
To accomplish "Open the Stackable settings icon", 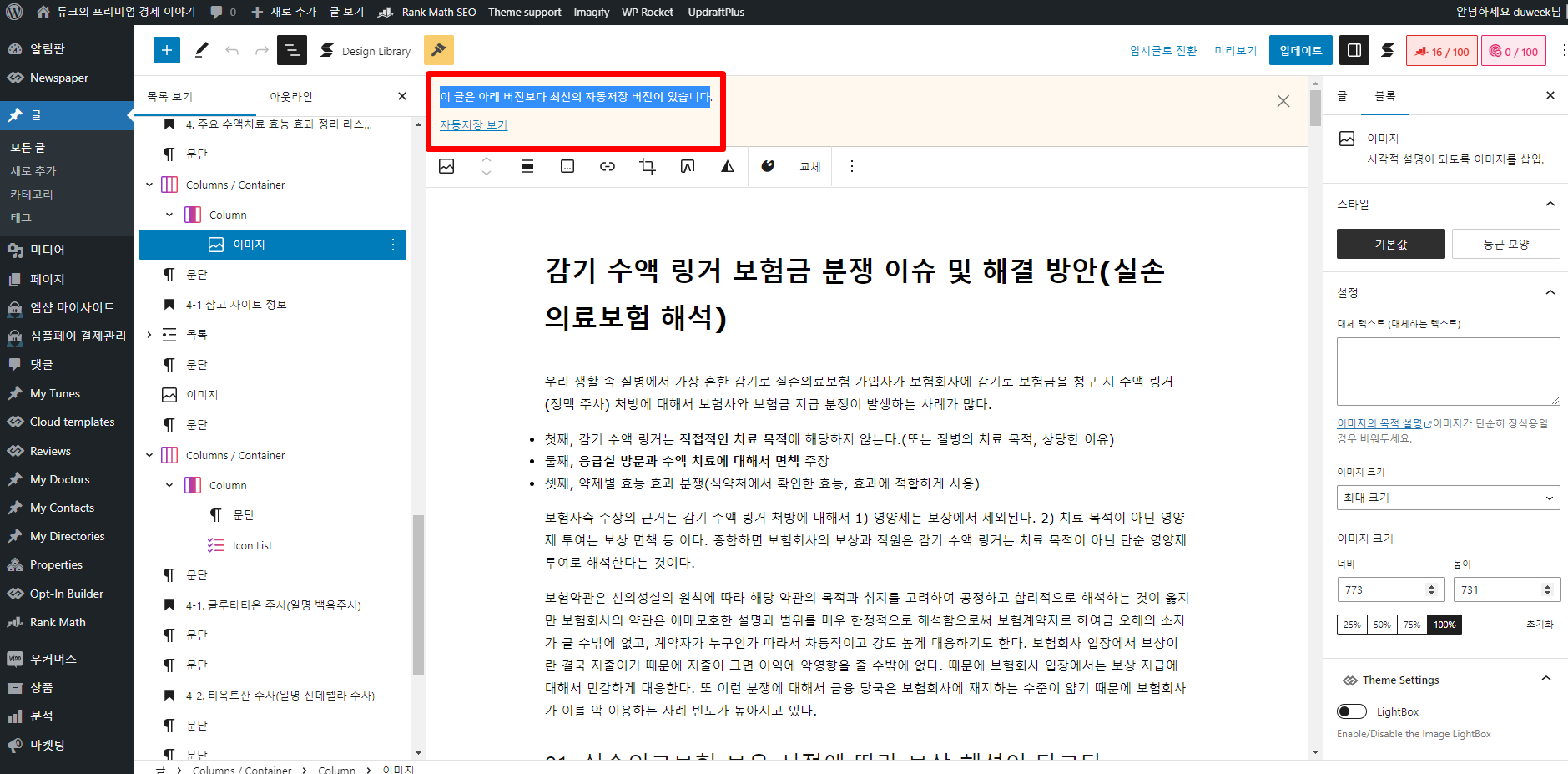I will coord(1388,50).
